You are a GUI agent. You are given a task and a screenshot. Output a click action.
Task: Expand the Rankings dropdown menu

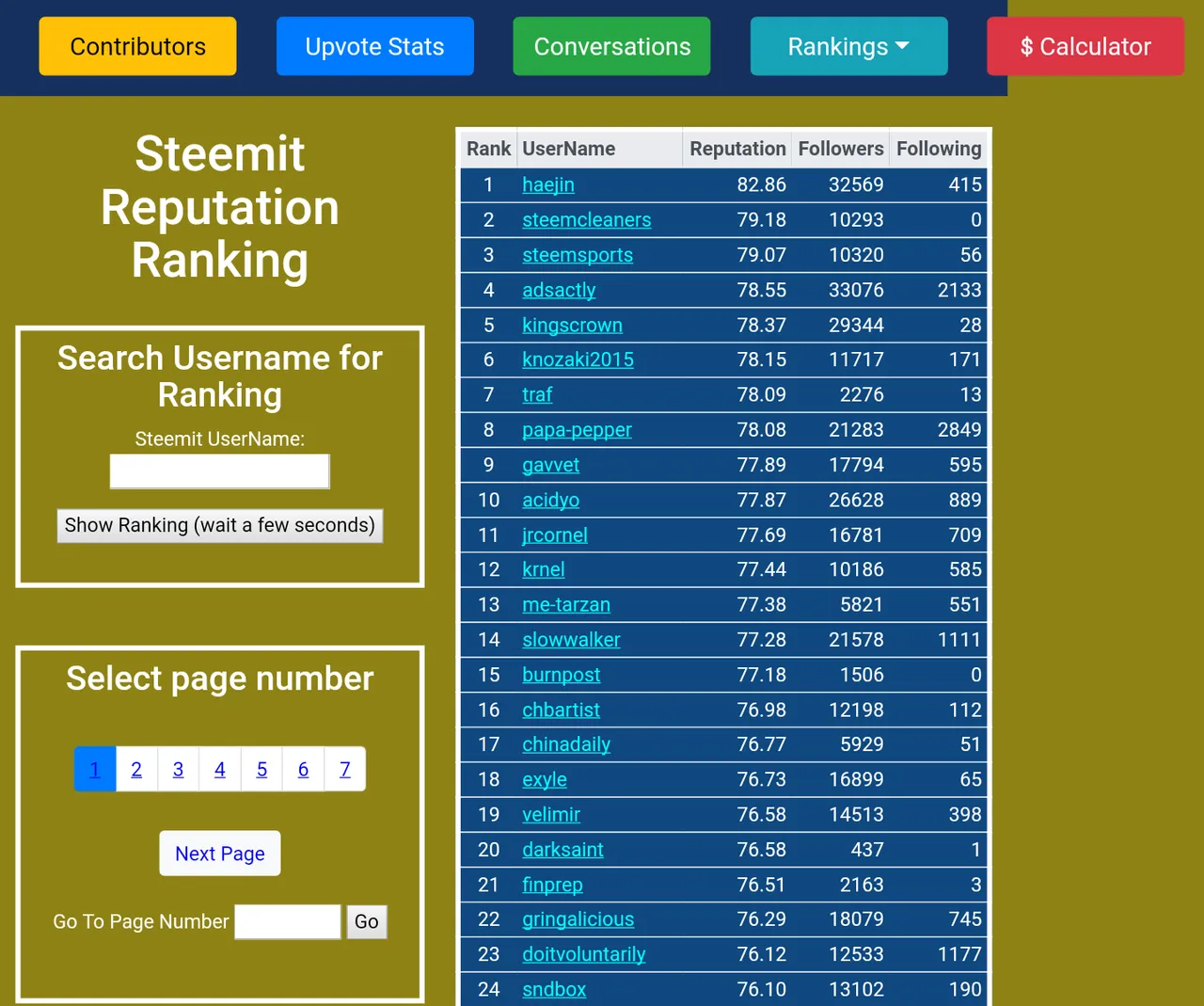click(848, 46)
